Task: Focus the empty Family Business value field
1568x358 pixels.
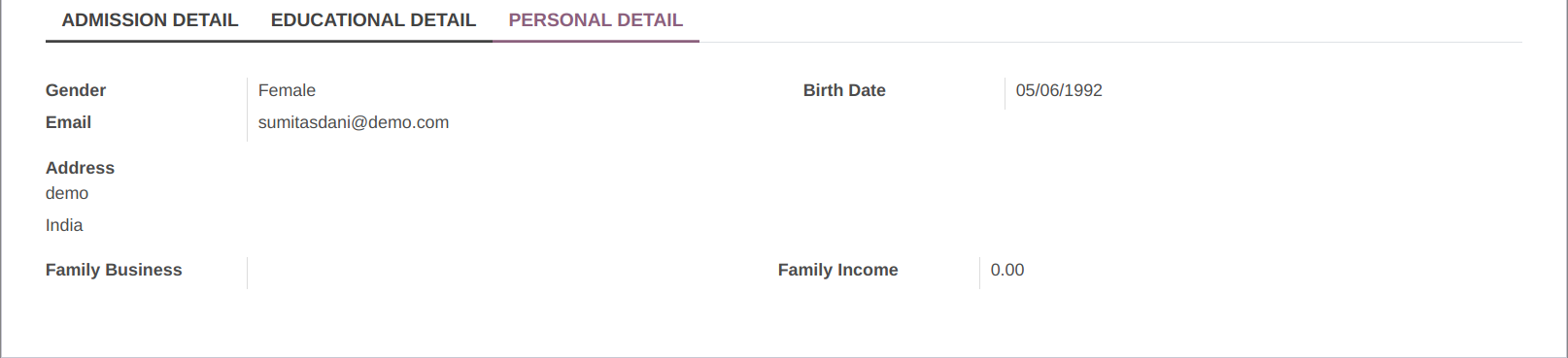Action: click(x=505, y=273)
